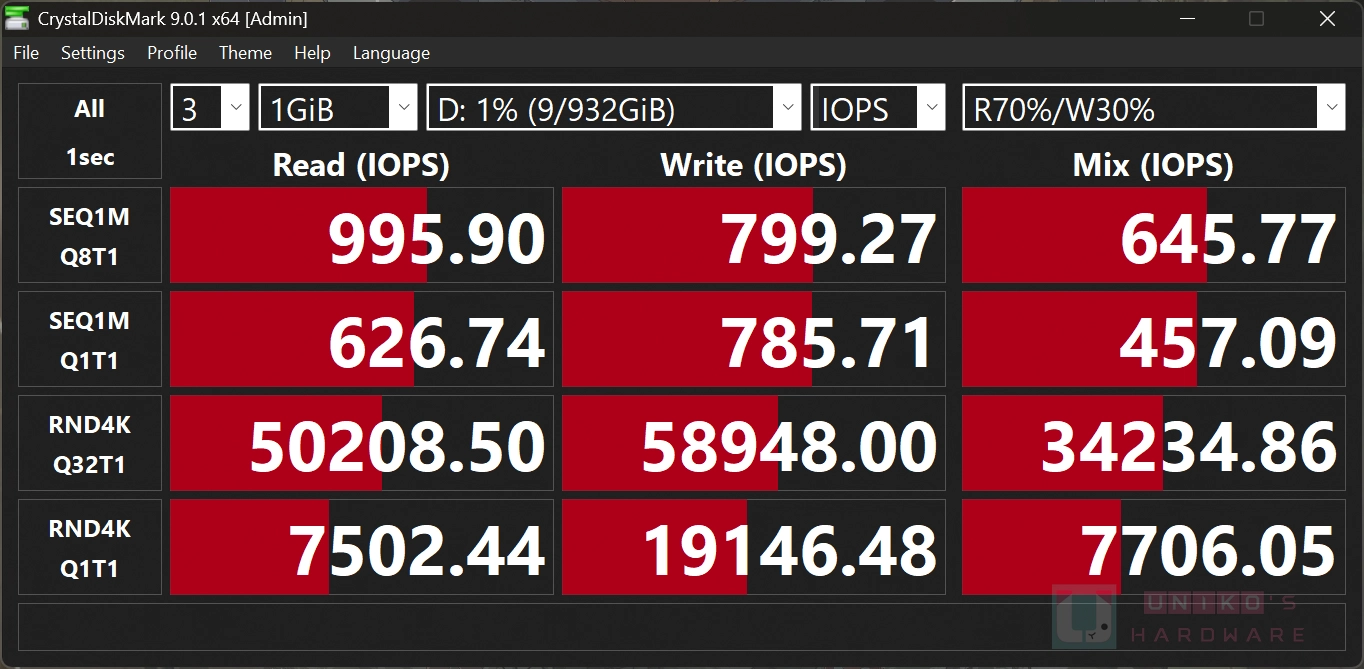Viewport: 1364px width, 669px height.
Task: Click the empty comment field at bottom
Action: pos(680,627)
